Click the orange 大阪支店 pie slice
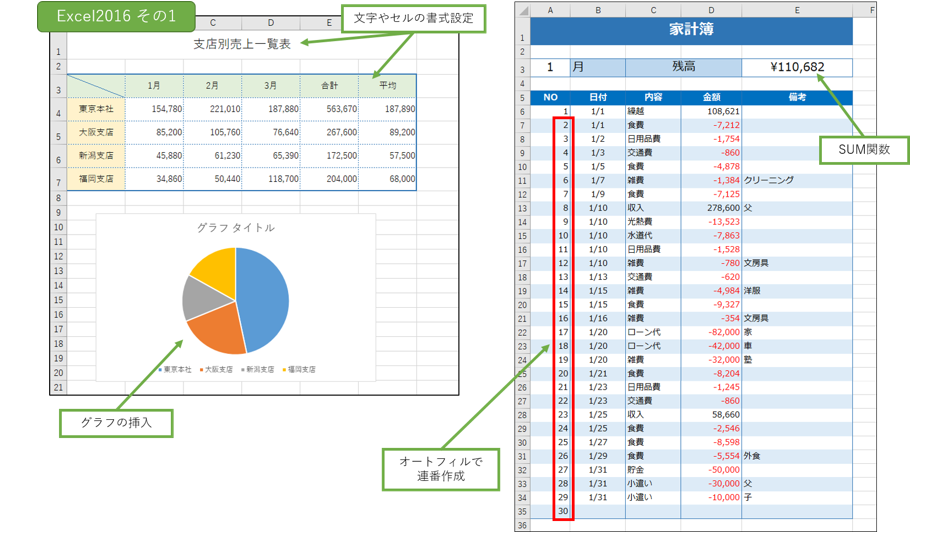The width and height of the screenshot is (947, 533). [217, 330]
